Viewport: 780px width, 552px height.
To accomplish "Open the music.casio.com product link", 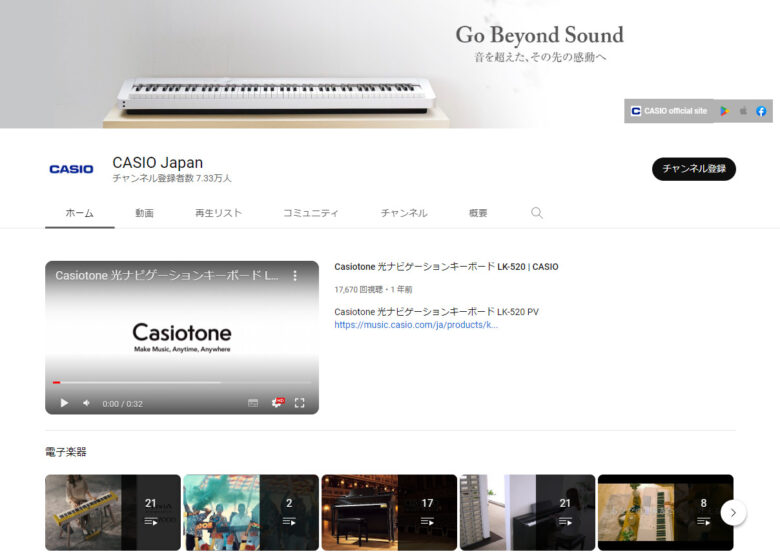I will [416, 325].
